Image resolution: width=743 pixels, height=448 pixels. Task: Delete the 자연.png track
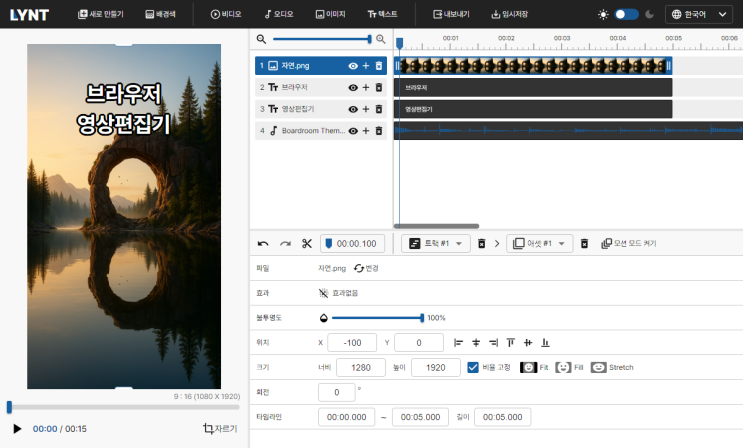tap(379, 66)
